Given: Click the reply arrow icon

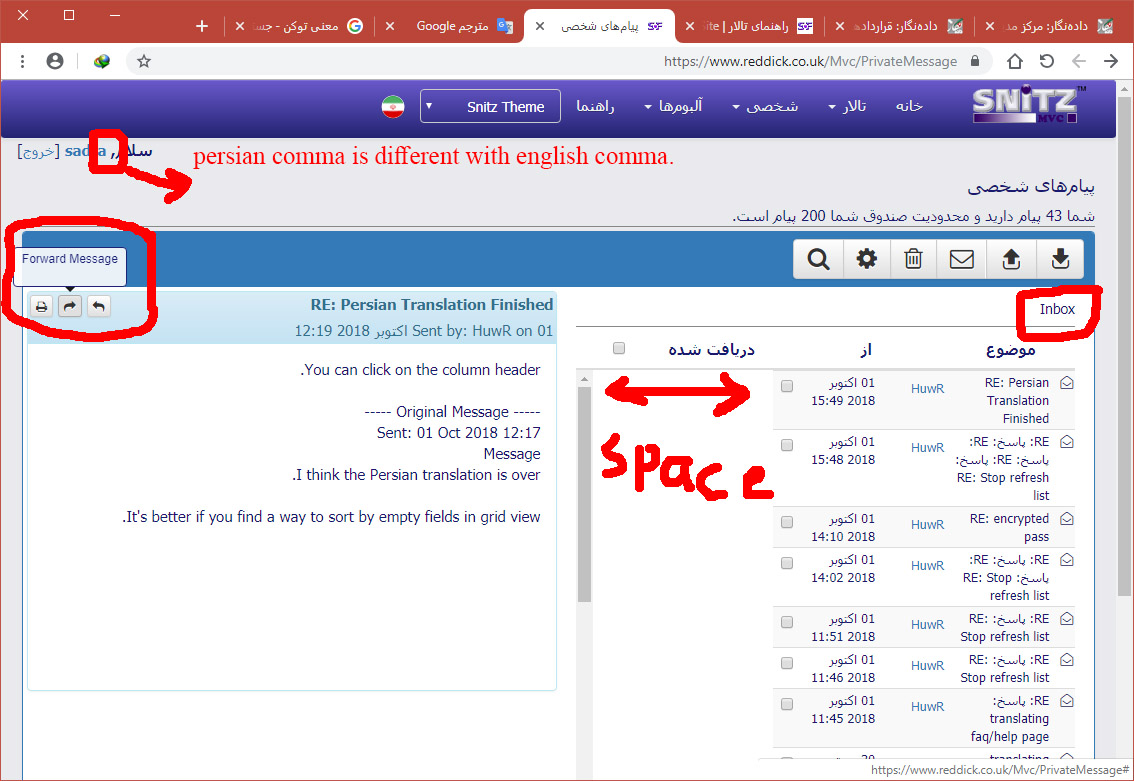Looking at the screenshot, I should 98,306.
